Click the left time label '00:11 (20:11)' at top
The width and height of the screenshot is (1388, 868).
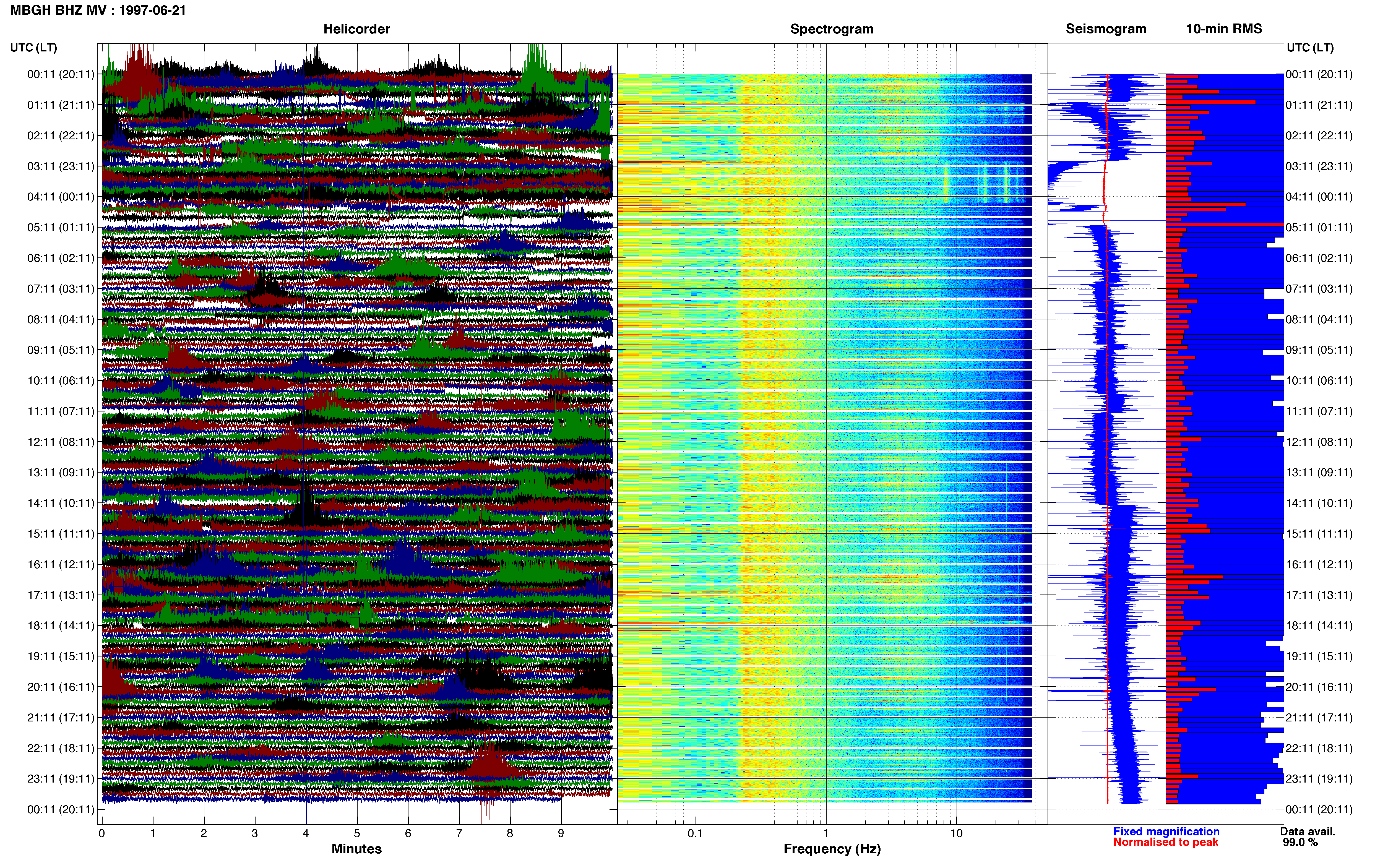pyautogui.click(x=61, y=74)
